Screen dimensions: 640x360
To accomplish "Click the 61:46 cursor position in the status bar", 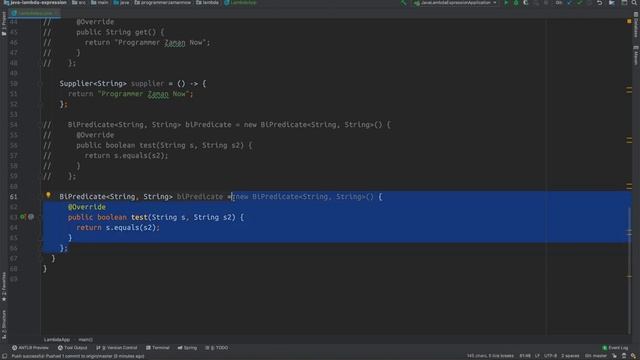I will (525, 356).
